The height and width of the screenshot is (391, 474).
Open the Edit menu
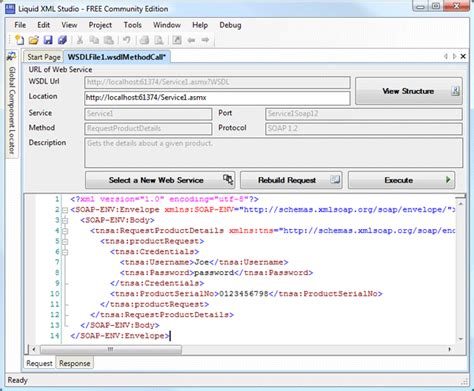click(43, 25)
